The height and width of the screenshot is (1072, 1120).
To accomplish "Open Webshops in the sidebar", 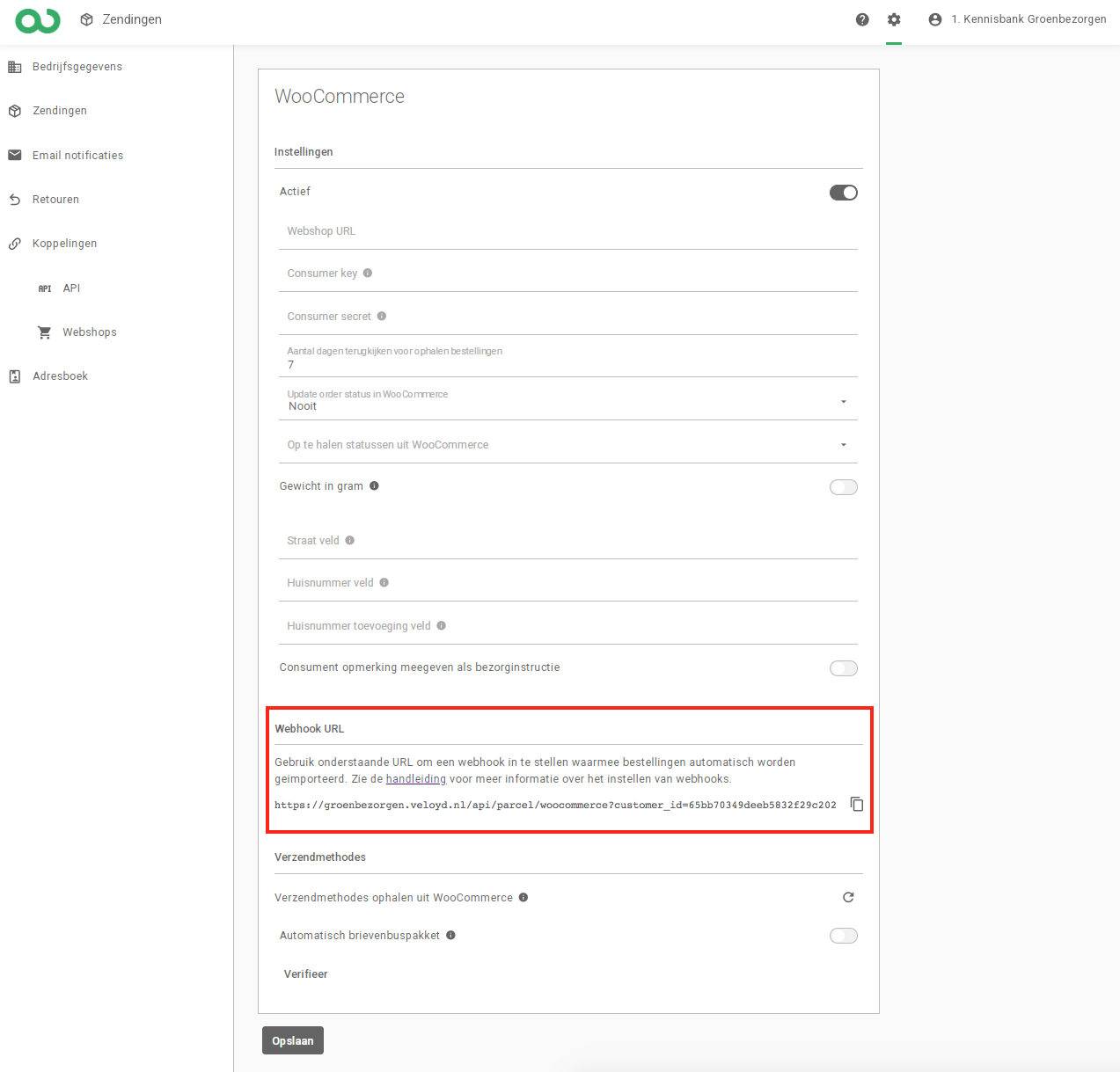I will tap(89, 332).
